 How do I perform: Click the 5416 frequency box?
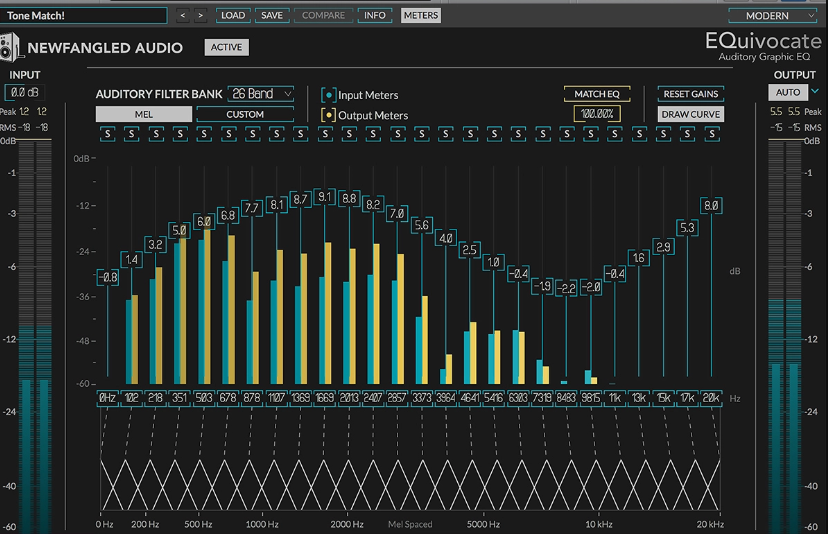click(494, 398)
